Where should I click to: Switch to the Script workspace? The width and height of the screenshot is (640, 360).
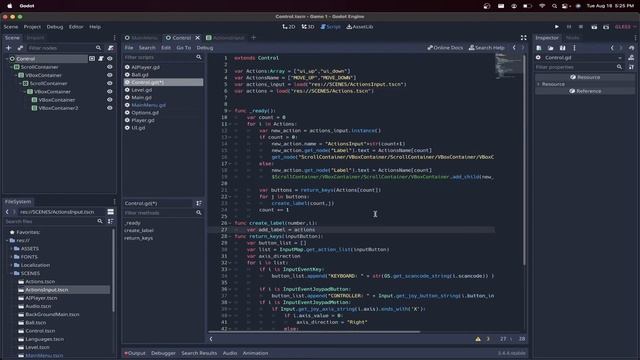tap(330, 27)
